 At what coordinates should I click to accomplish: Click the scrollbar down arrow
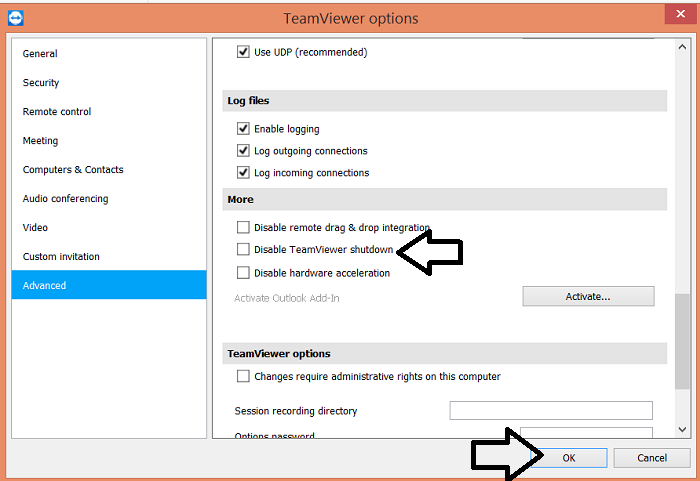(x=682, y=430)
